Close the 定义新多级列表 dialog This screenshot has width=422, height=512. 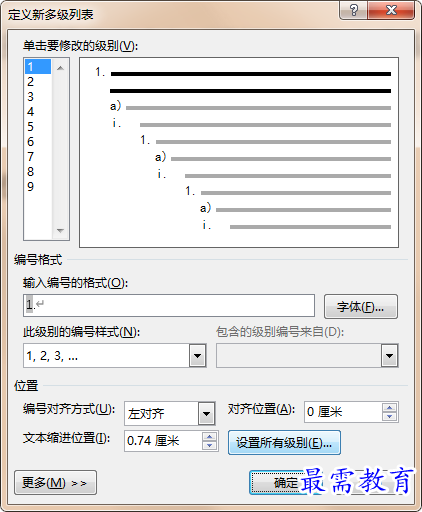(x=391, y=10)
